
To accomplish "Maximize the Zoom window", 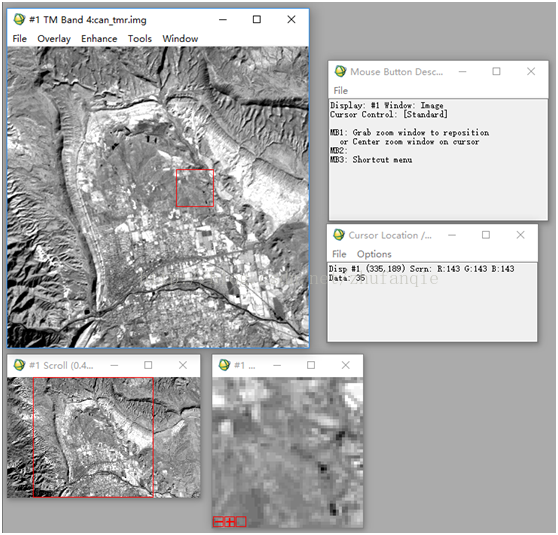I will [x=311, y=365].
